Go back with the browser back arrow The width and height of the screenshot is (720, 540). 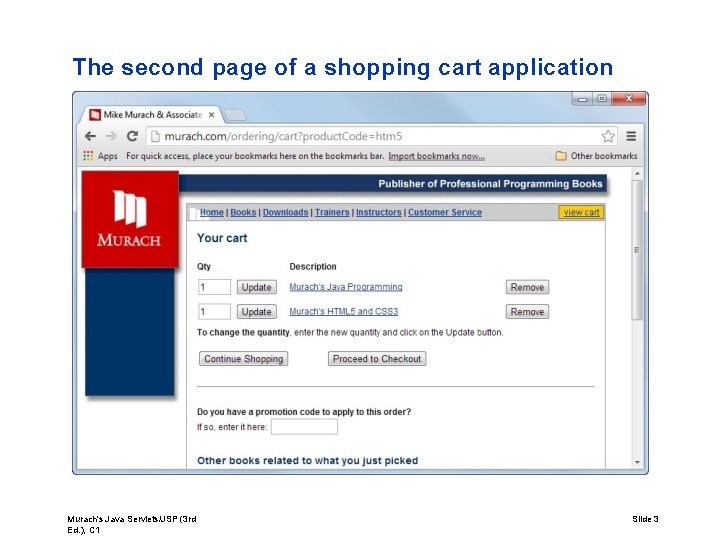(90, 136)
